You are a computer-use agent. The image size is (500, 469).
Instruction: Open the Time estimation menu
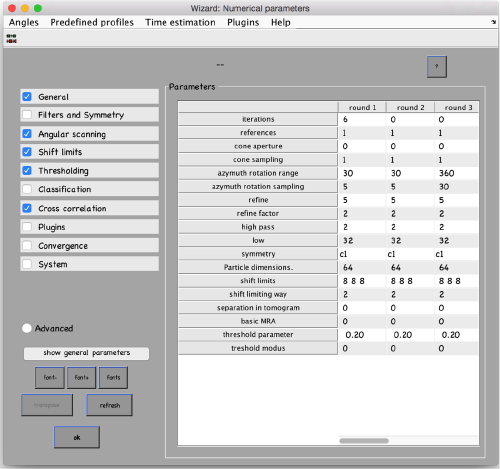(x=180, y=22)
